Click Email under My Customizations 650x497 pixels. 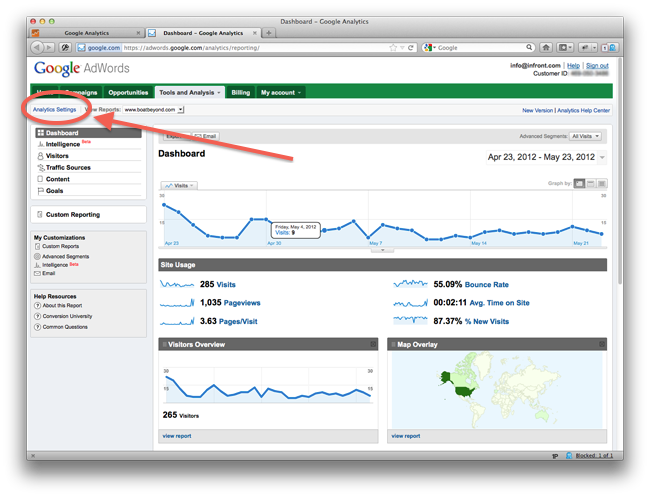coord(48,273)
